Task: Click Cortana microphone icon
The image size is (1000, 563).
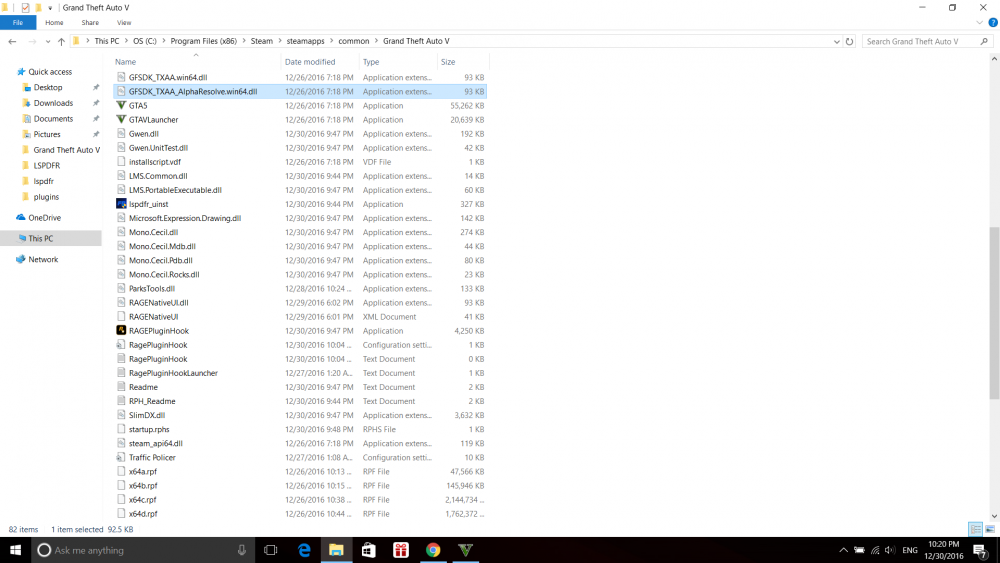Action: 242,550
